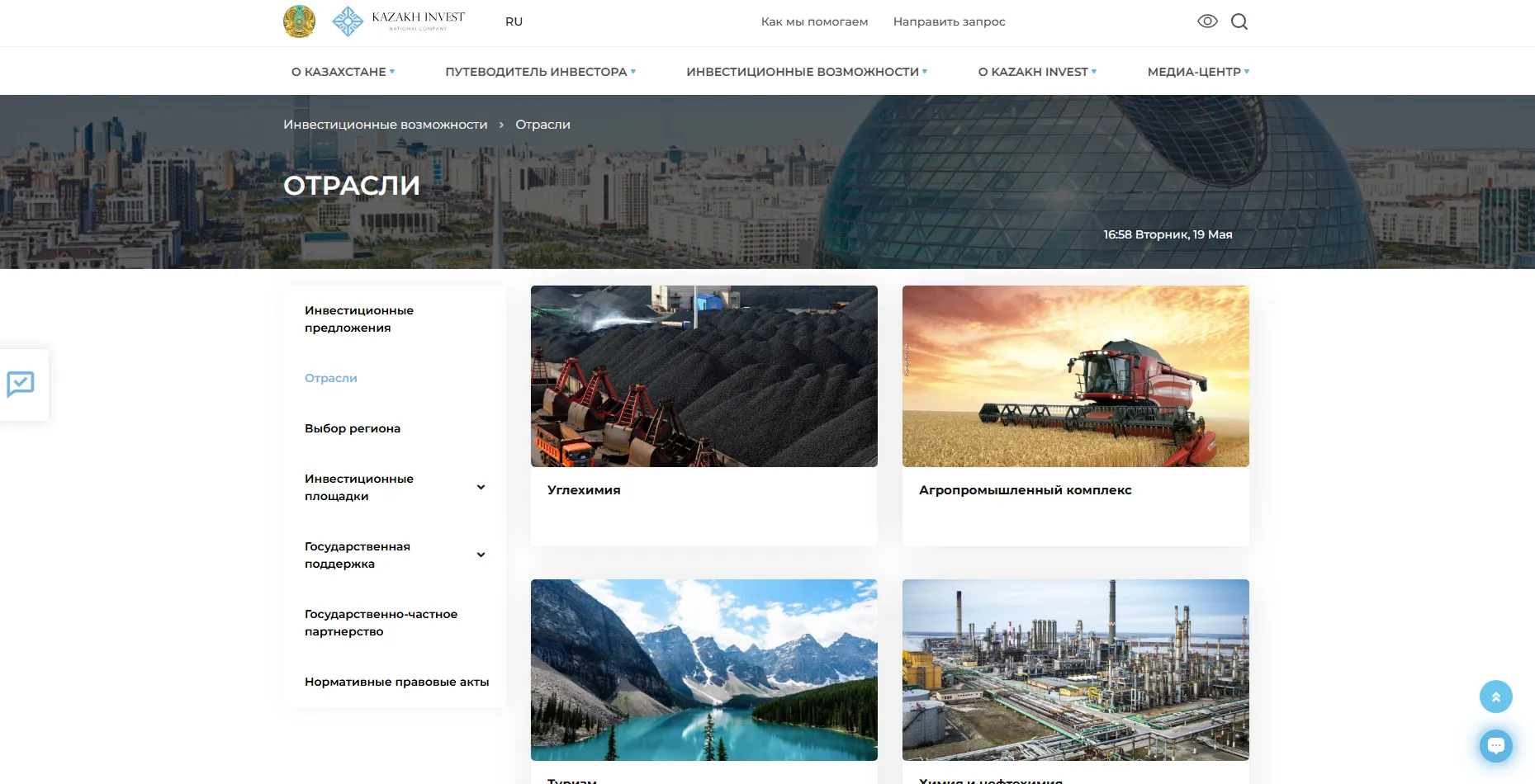Open the «Как мы помогаем» link

click(x=814, y=21)
